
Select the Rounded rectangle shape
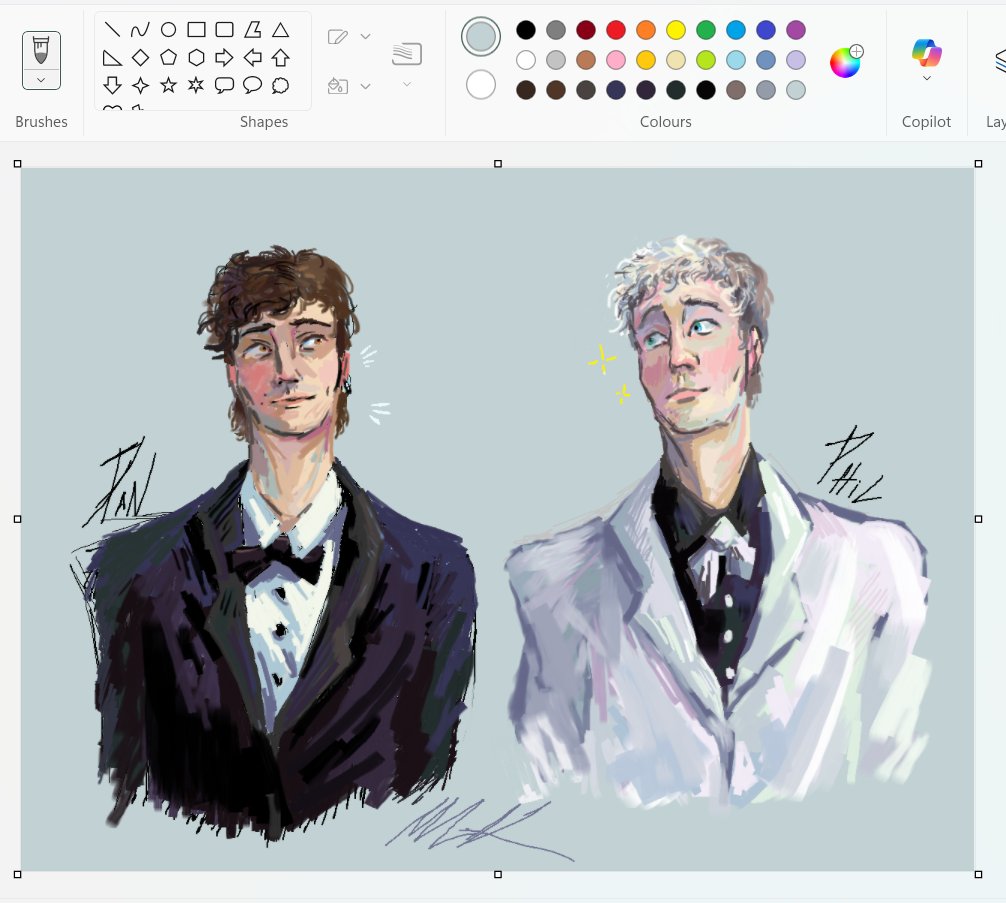point(225,30)
